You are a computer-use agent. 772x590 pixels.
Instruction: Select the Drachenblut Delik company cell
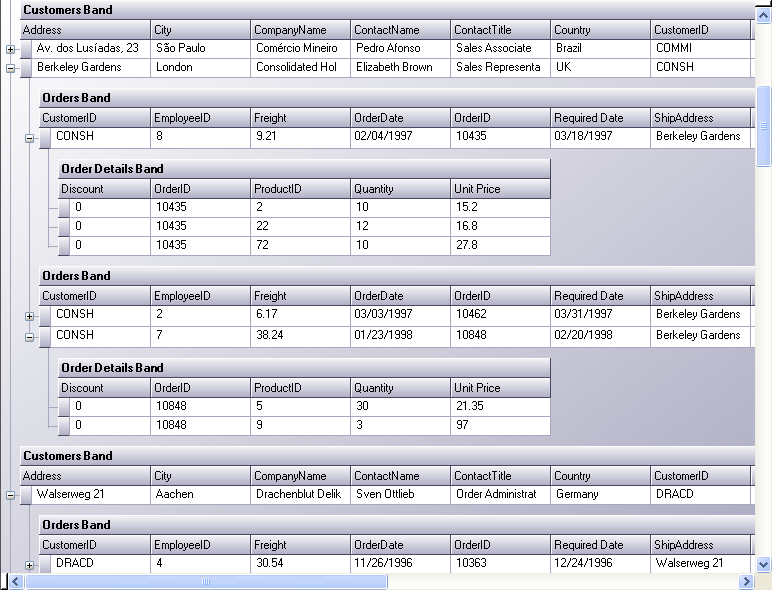pyautogui.click(x=300, y=494)
